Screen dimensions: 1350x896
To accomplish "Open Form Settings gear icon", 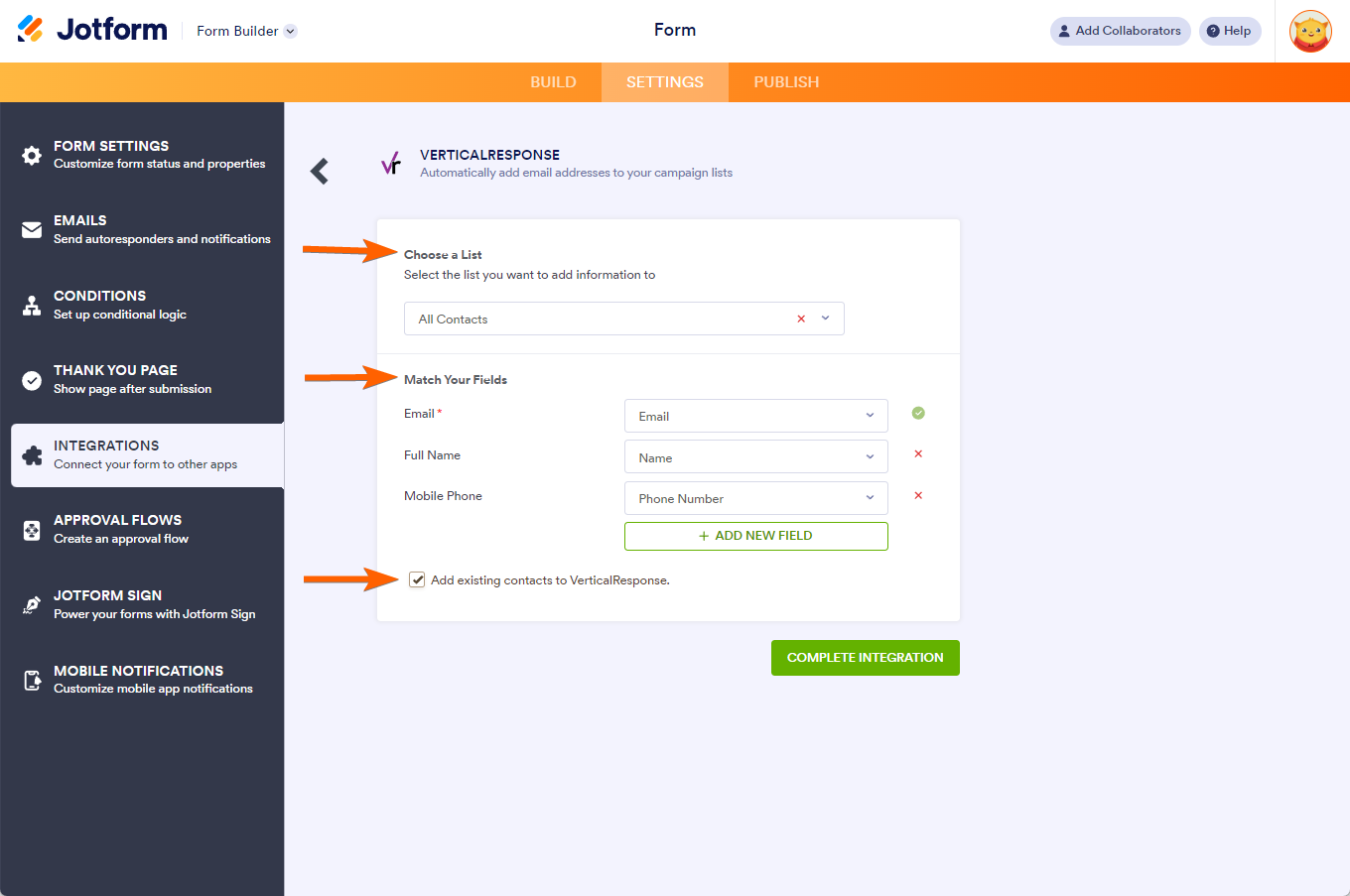I will point(32,156).
